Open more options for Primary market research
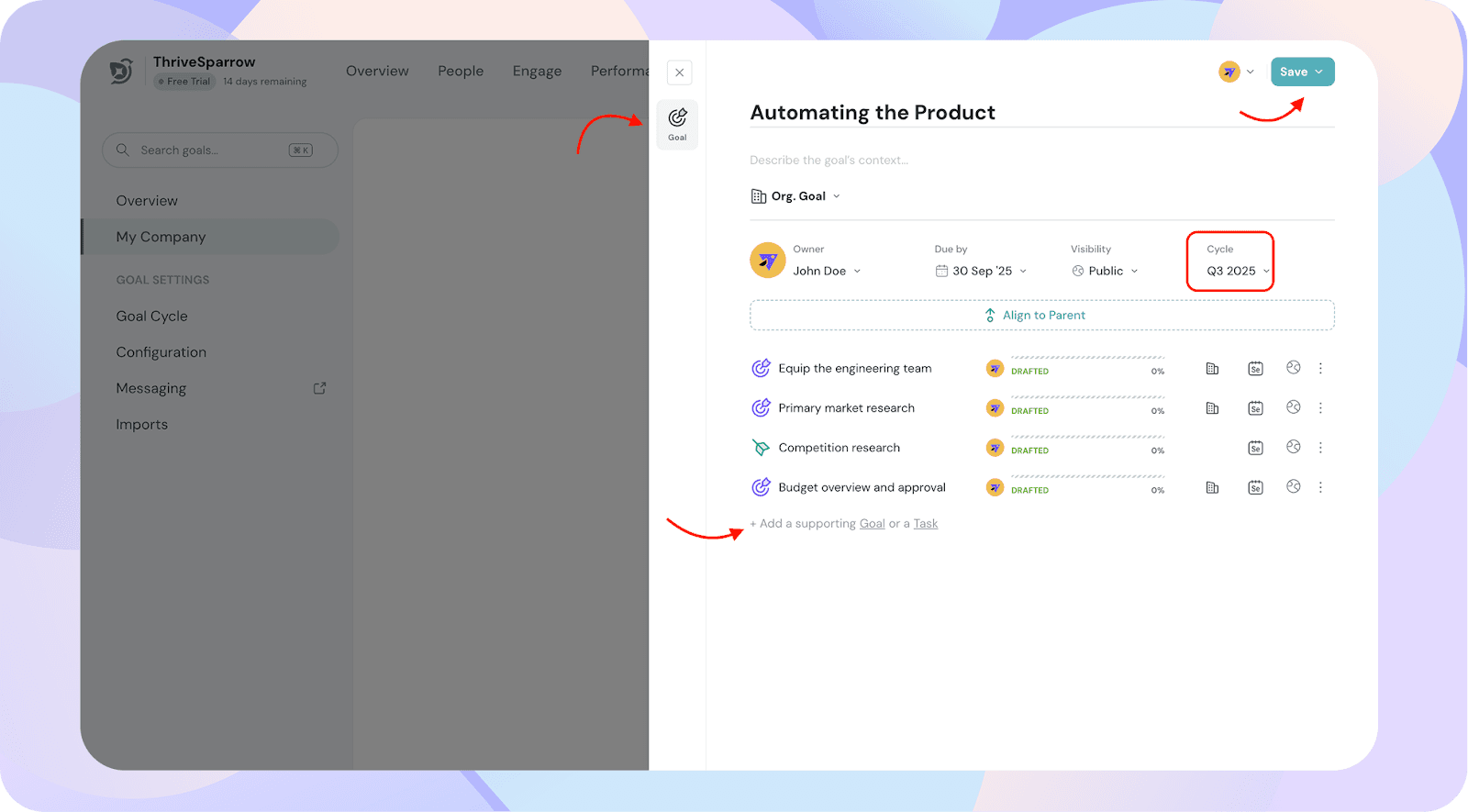This screenshot has height=812, width=1468. click(1320, 407)
